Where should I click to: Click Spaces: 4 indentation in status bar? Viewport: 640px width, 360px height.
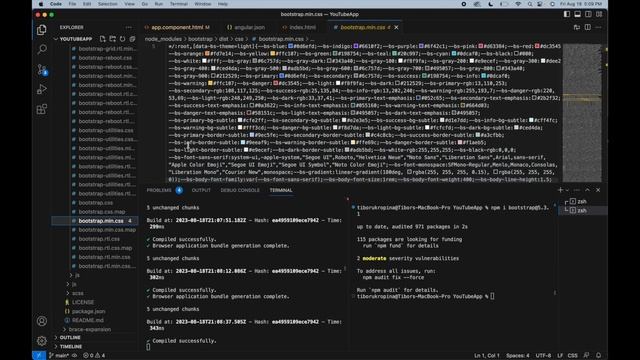[518, 356]
